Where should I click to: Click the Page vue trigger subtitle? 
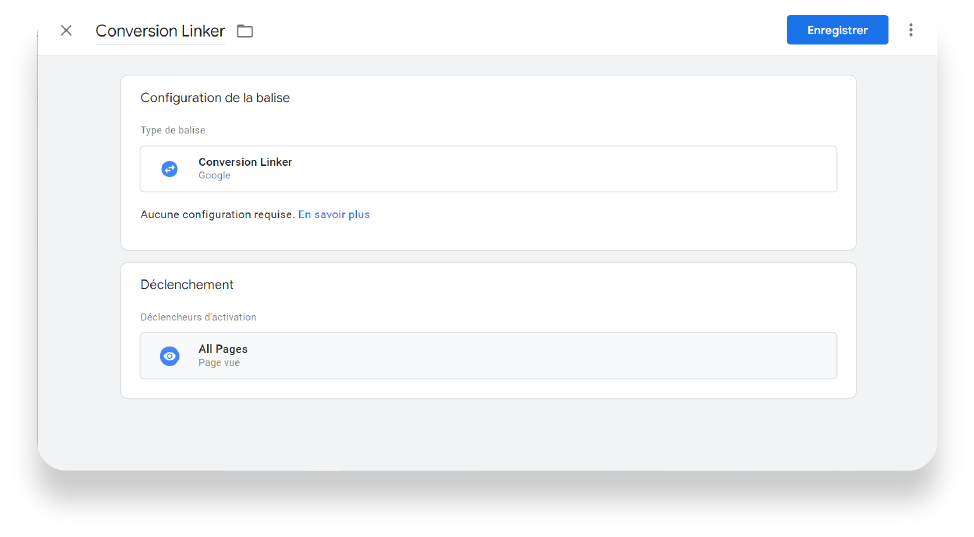[219, 363]
